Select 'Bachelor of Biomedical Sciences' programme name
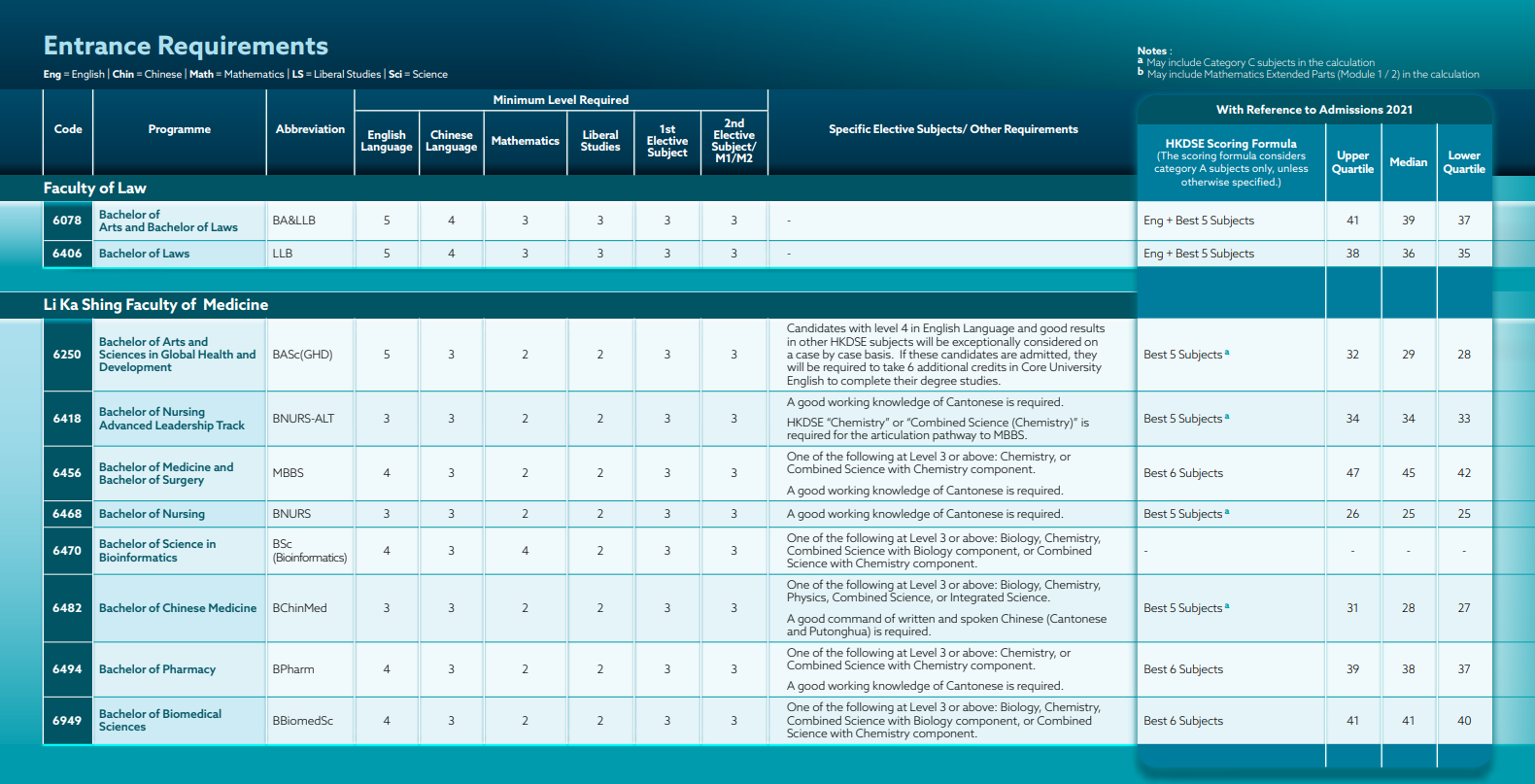The height and width of the screenshot is (784, 1535). pyautogui.click(x=160, y=721)
